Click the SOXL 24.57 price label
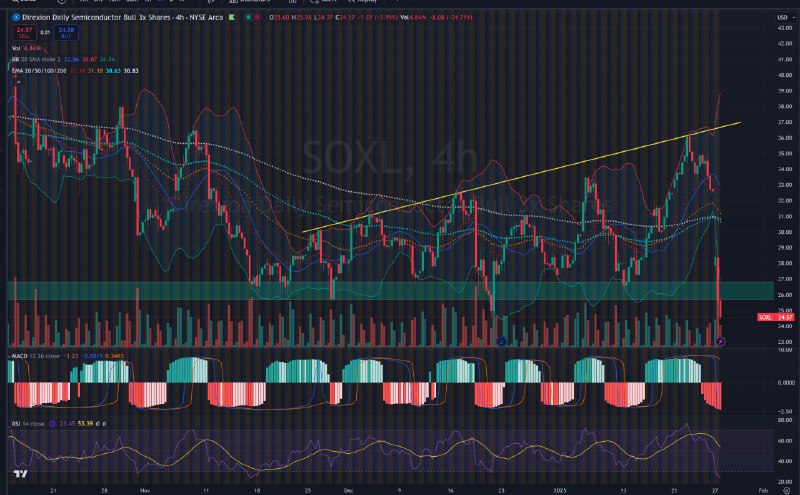This screenshot has width=800, height=495. coord(776,317)
